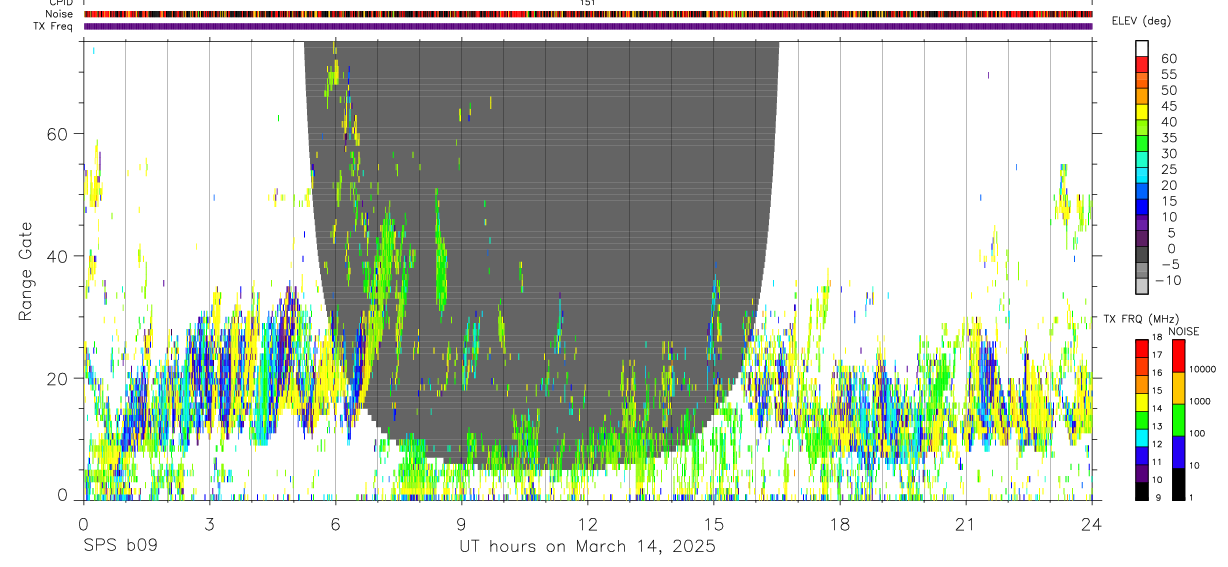Click the 30 value in ELEV legend
The image size is (1228, 567).
1168,153
